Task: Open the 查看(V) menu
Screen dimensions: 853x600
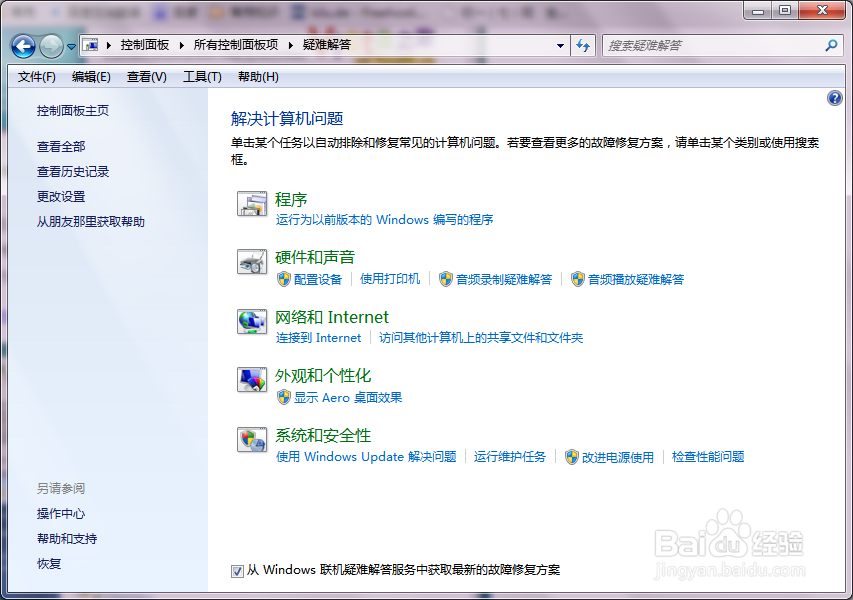Action: [146, 77]
